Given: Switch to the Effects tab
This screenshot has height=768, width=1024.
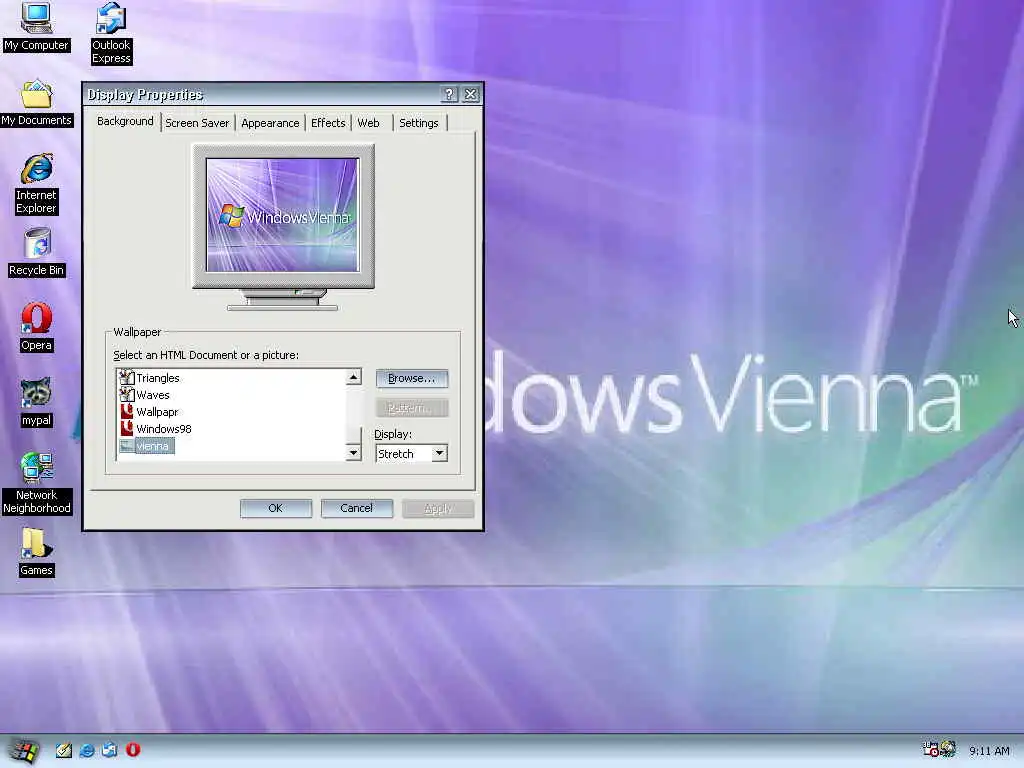Looking at the screenshot, I should 328,123.
